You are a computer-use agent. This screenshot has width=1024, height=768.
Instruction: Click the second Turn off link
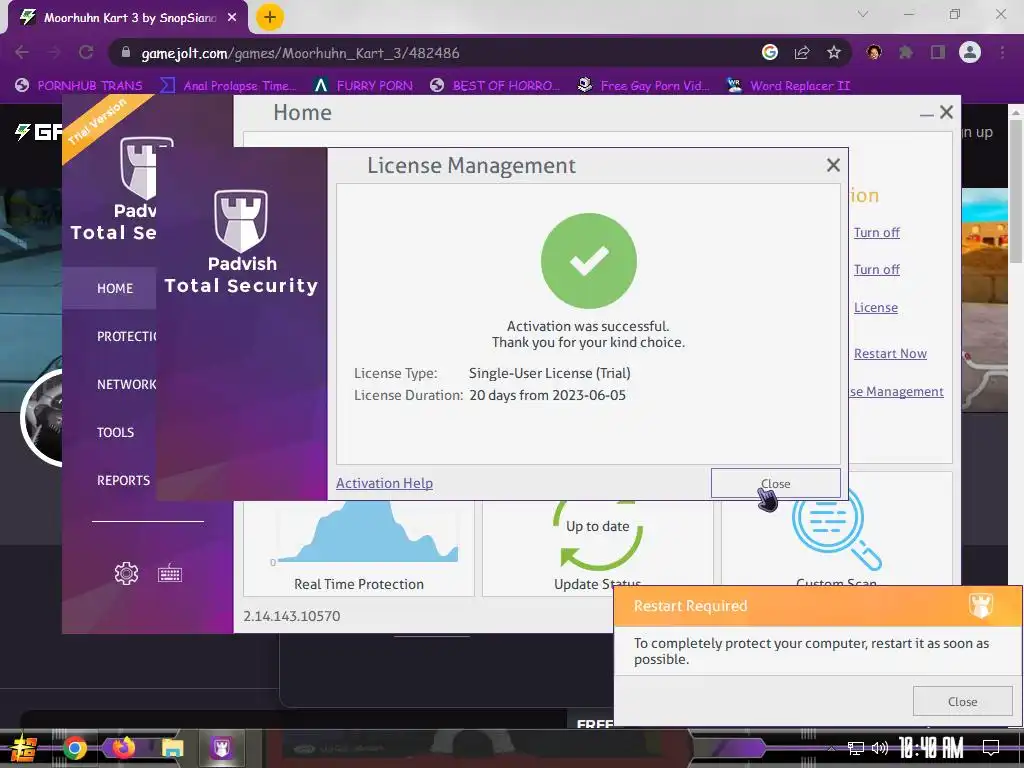pyautogui.click(x=876, y=270)
